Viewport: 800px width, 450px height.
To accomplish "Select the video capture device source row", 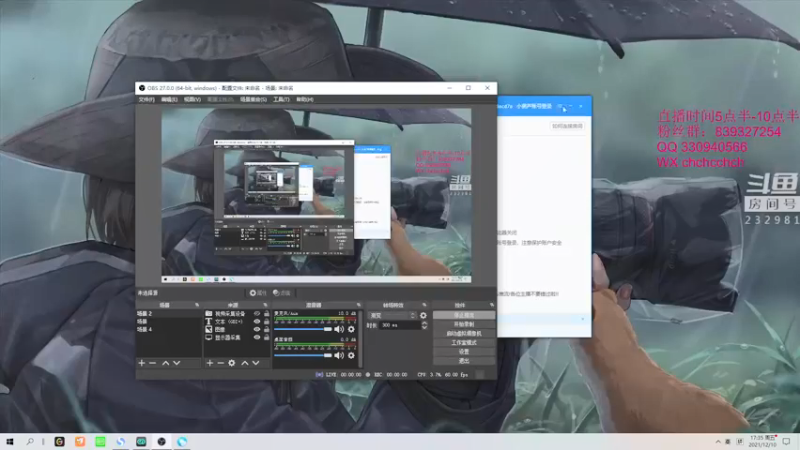I will 237,314.
